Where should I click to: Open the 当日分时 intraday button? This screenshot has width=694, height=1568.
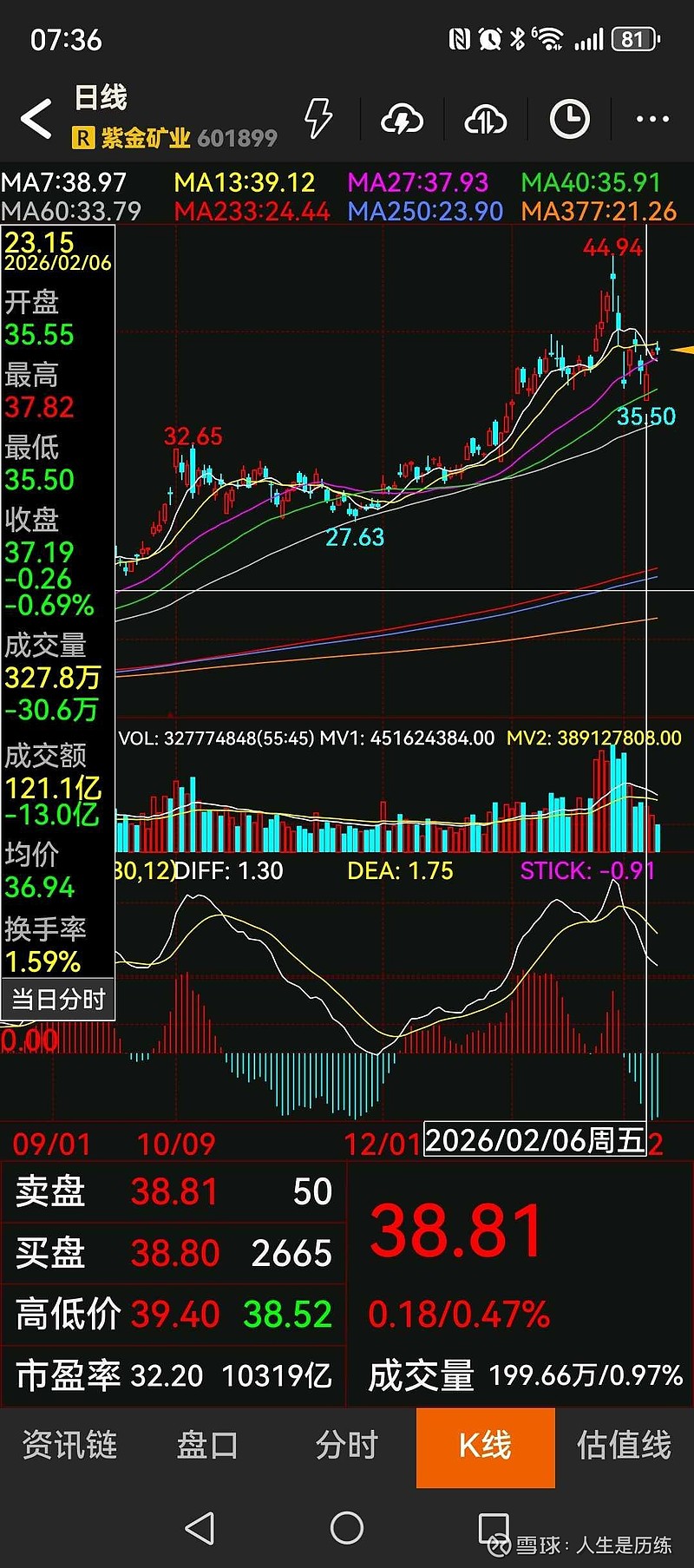(x=57, y=1000)
